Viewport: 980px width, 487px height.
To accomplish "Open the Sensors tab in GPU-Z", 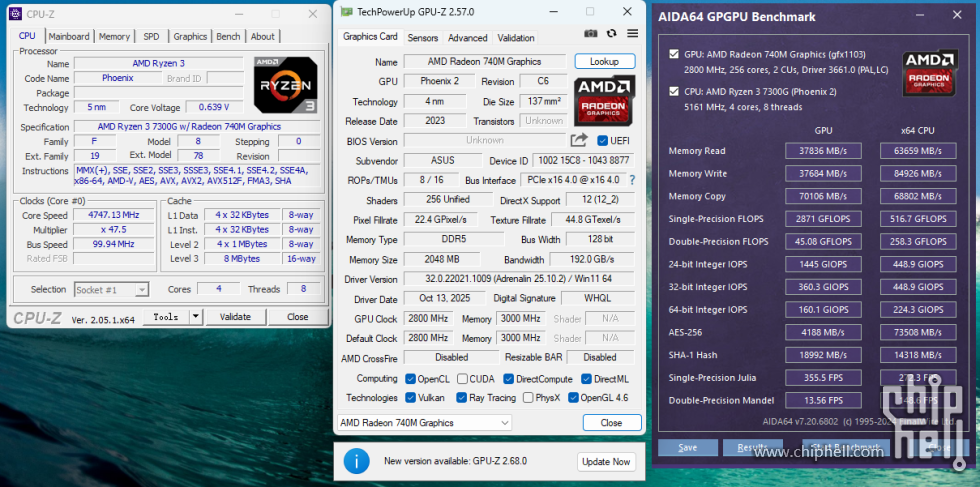I will [x=423, y=38].
